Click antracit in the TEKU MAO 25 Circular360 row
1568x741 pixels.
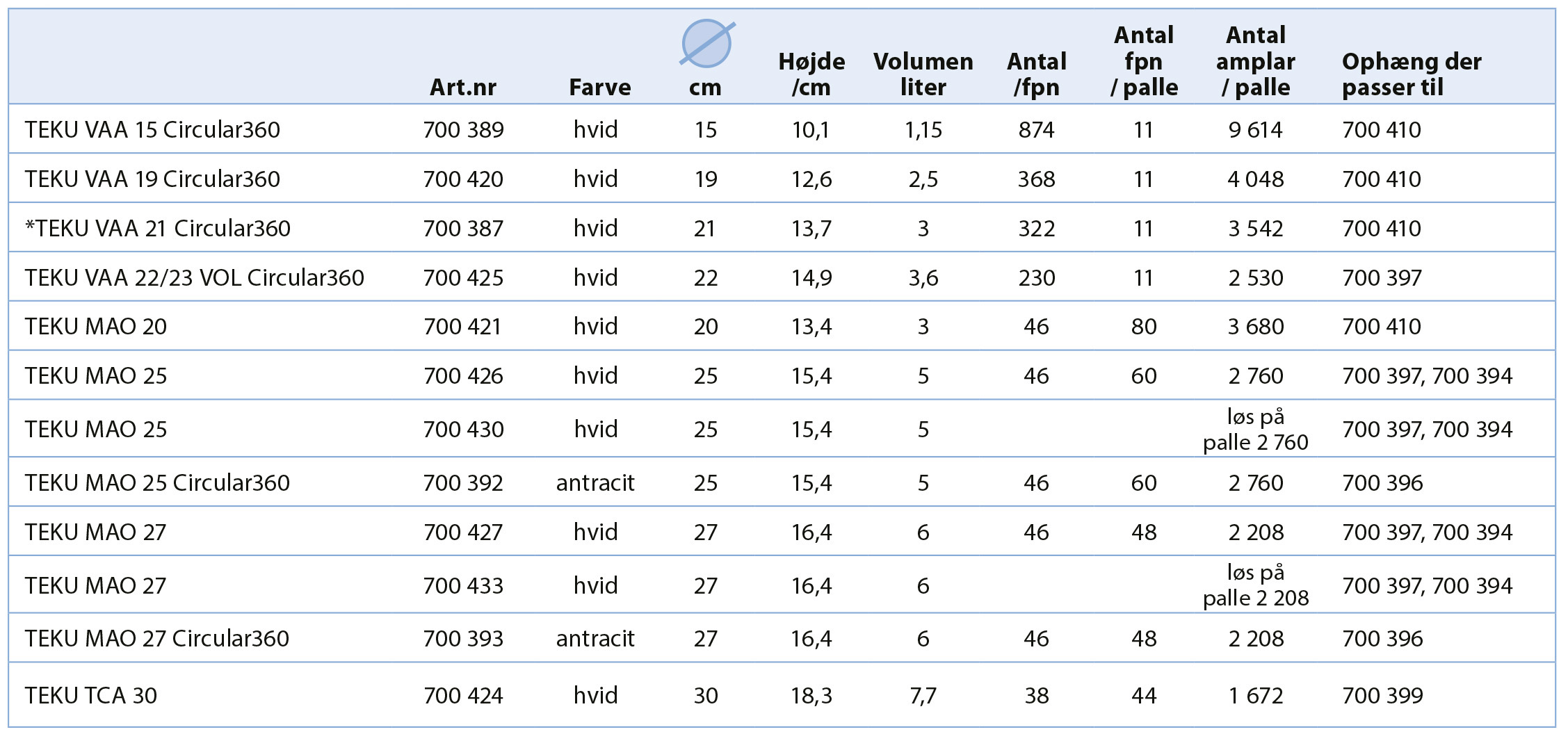(x=595, y=483)
